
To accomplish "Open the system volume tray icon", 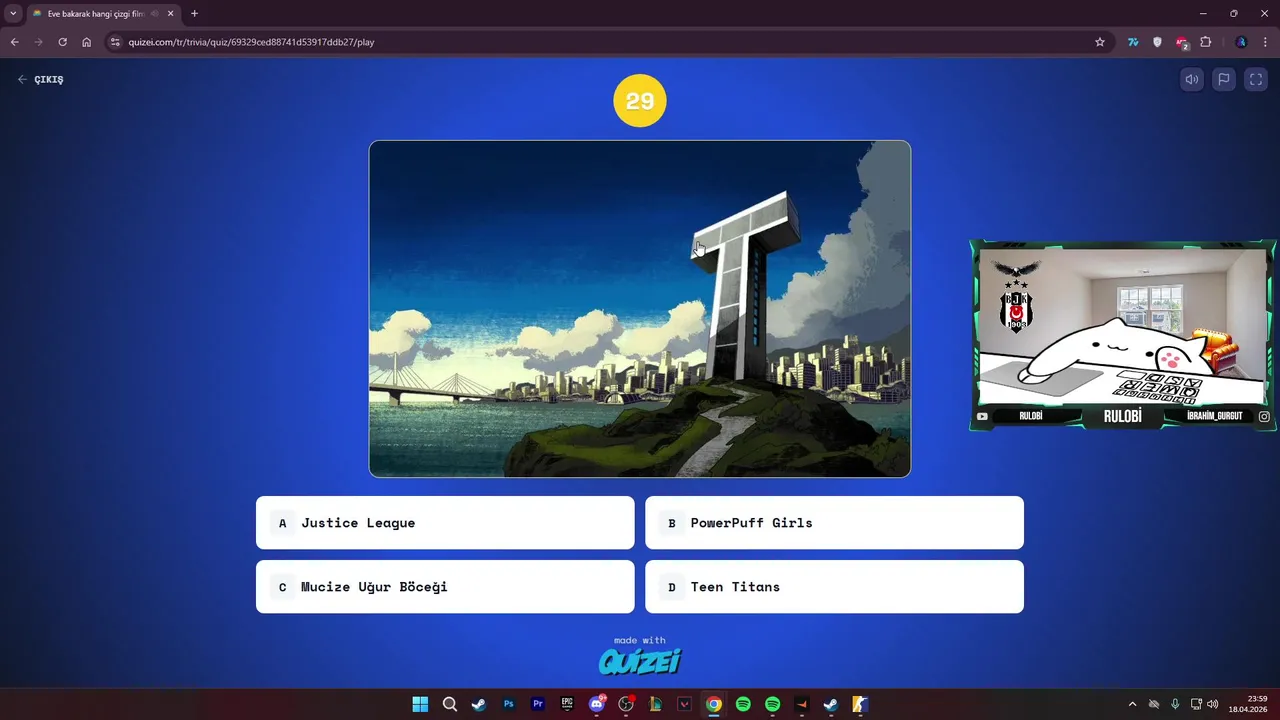I will (x=1213, y=704).
